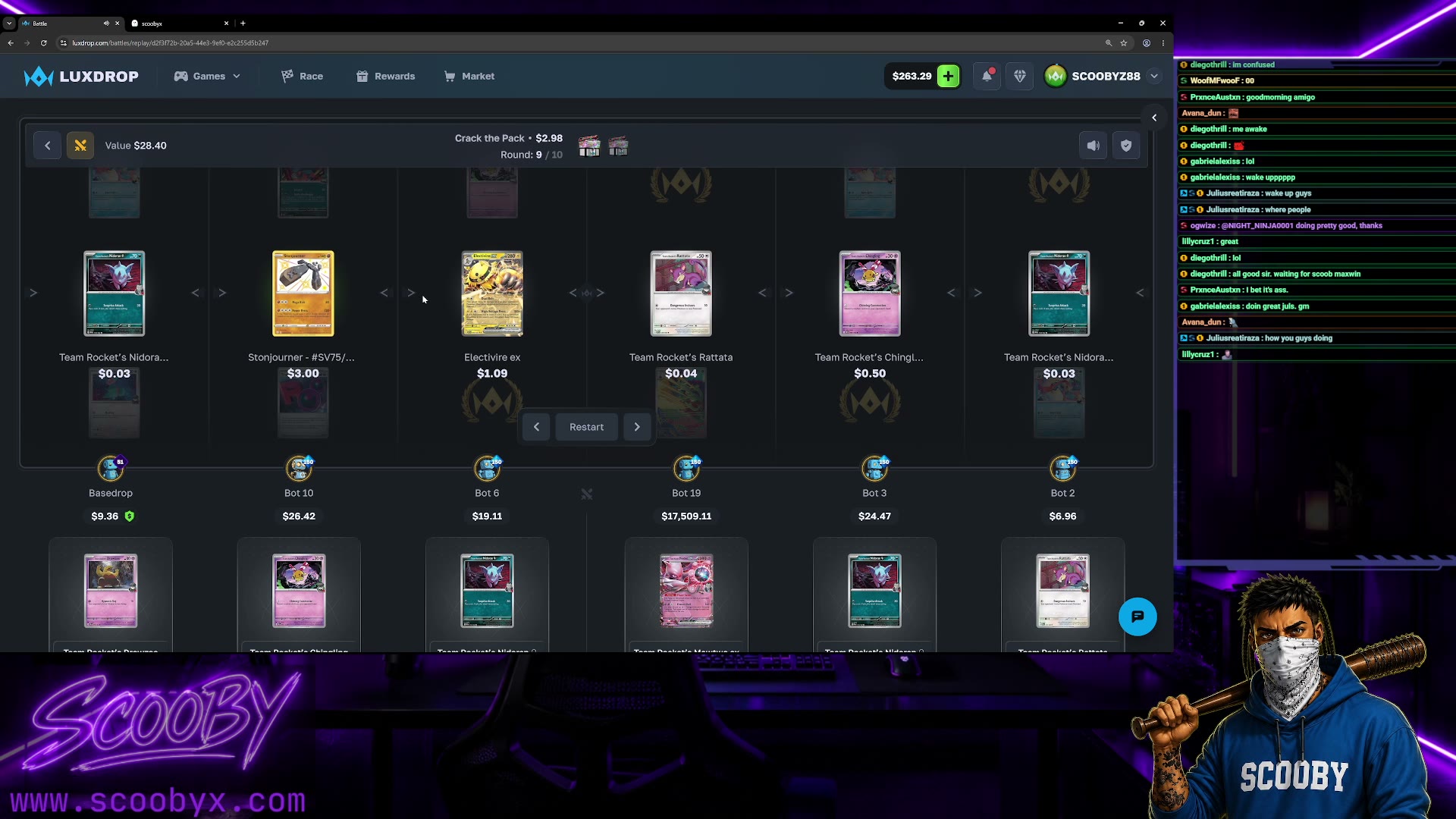Click the second pack icon in header
This screenshot has width=1456, height=819.
[618, 146]
